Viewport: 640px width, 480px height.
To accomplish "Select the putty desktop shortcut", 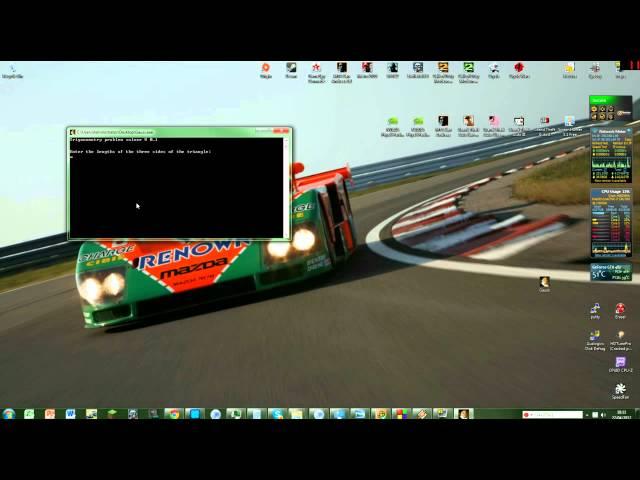I will [595, 311].
